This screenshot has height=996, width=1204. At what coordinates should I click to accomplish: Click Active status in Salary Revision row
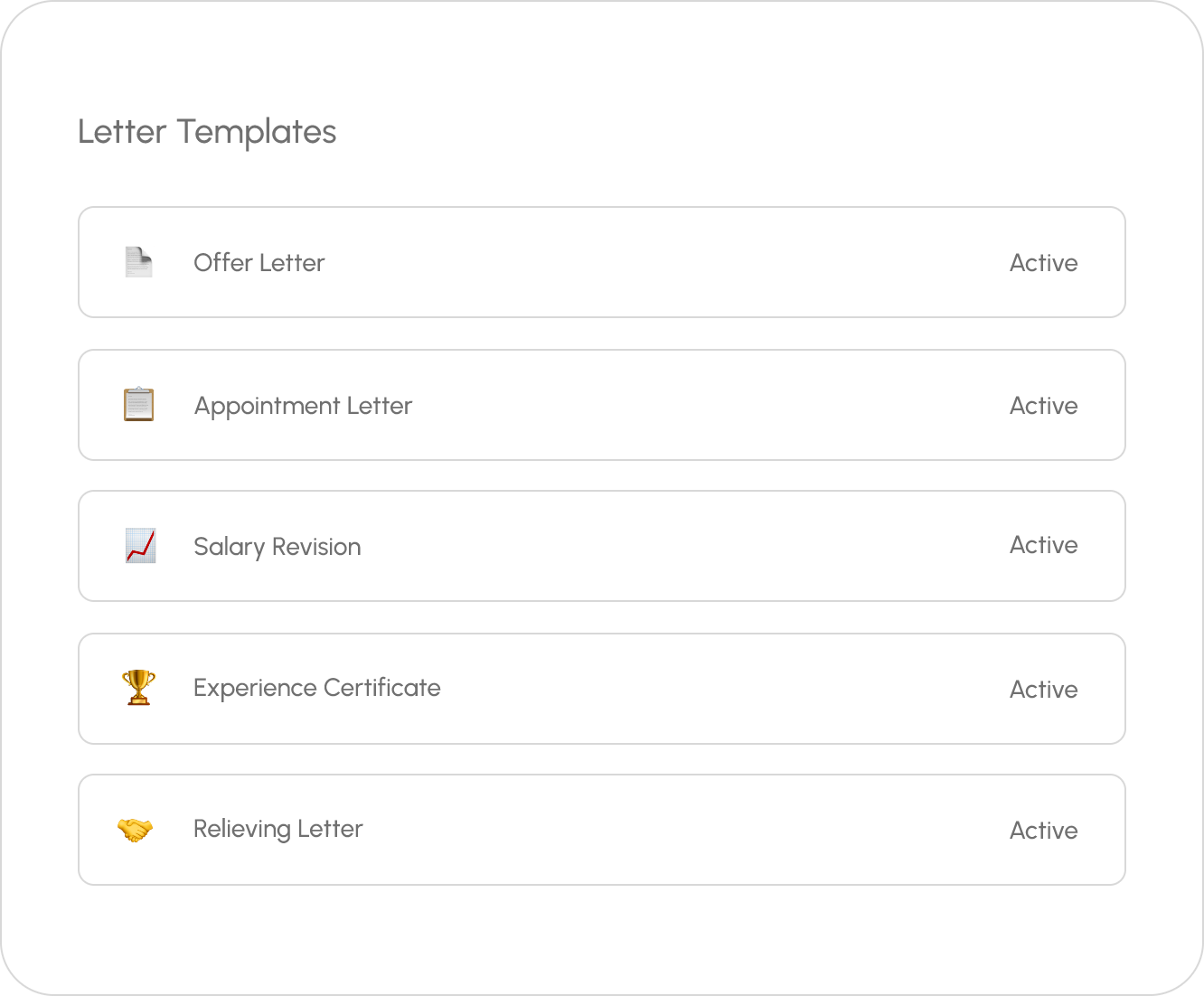tap(1043, 545)
